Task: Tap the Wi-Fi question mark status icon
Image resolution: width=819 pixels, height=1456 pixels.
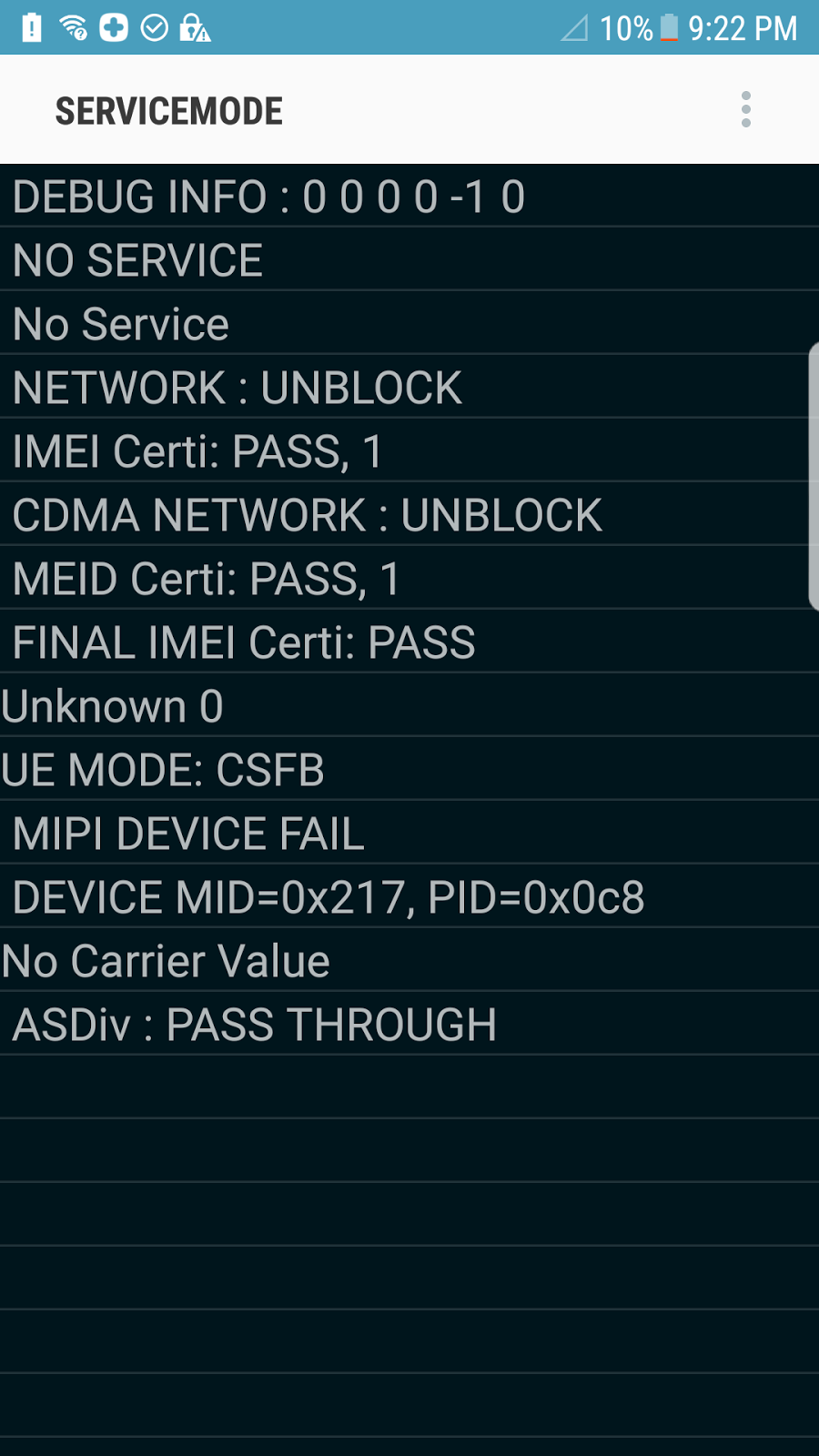Action: tap(74, 28)
